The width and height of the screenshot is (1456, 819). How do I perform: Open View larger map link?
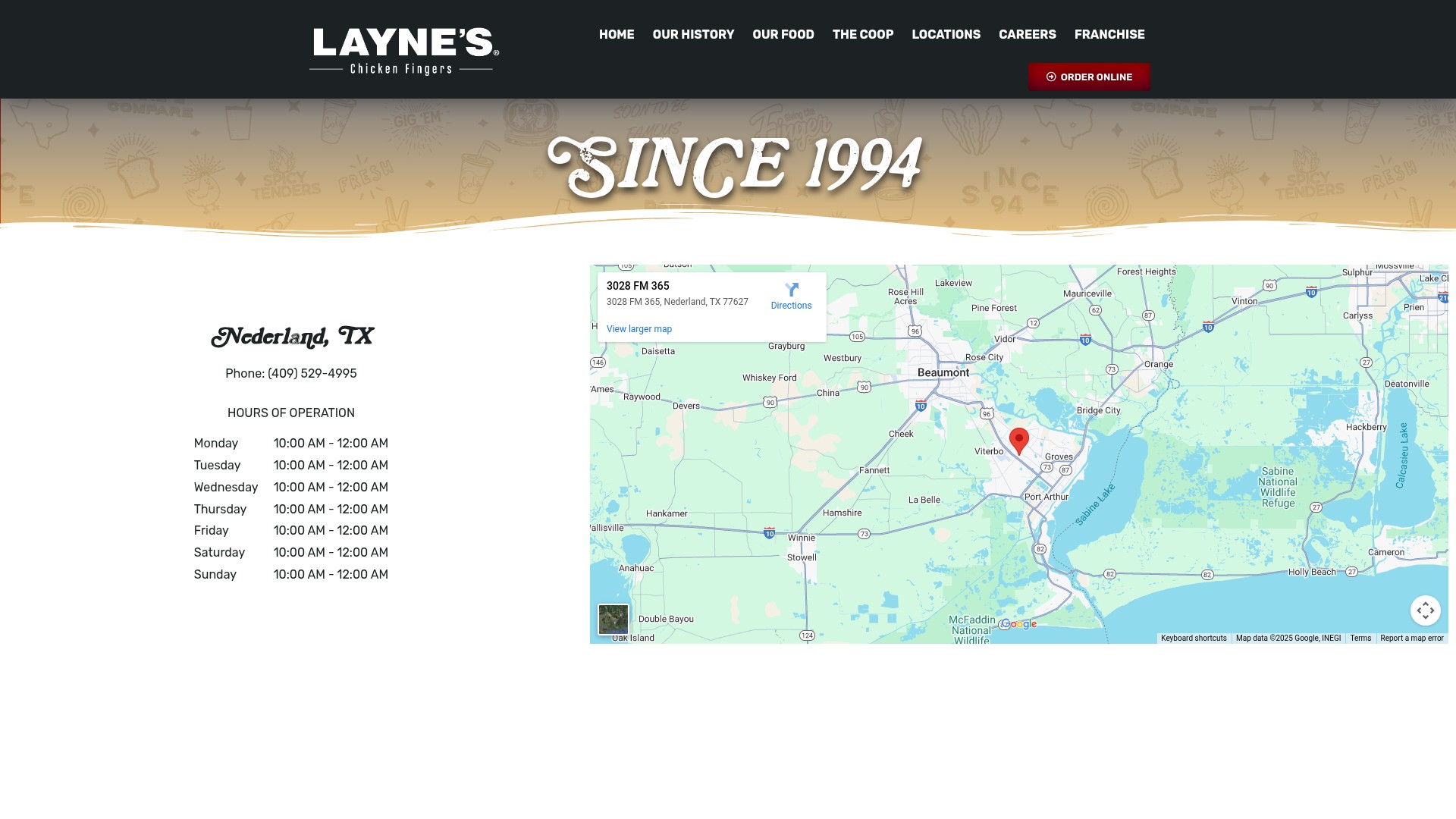[x=639, y=329]
